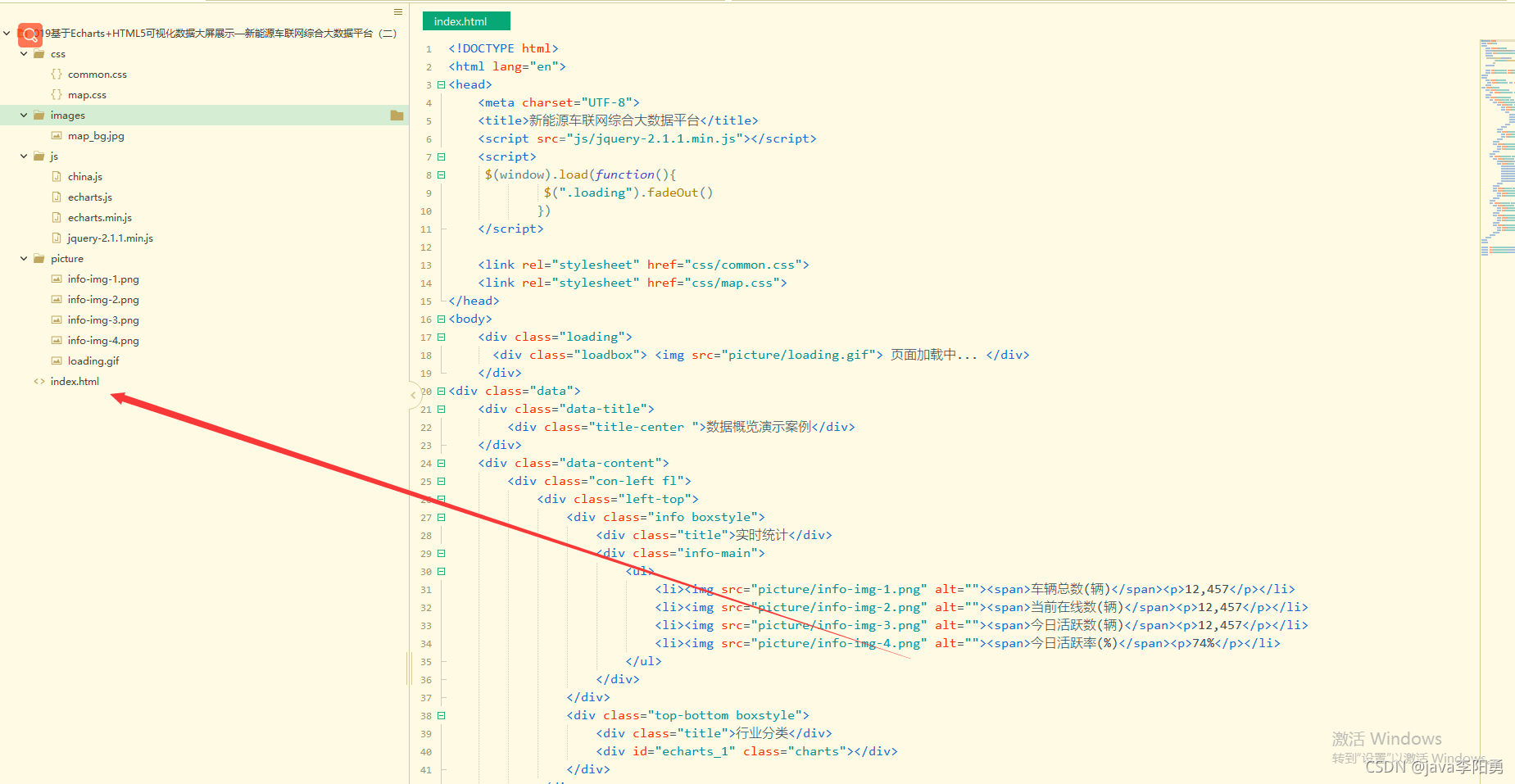Collapse the css folder chevron
1515x784 pixels.
pos(24,54)
